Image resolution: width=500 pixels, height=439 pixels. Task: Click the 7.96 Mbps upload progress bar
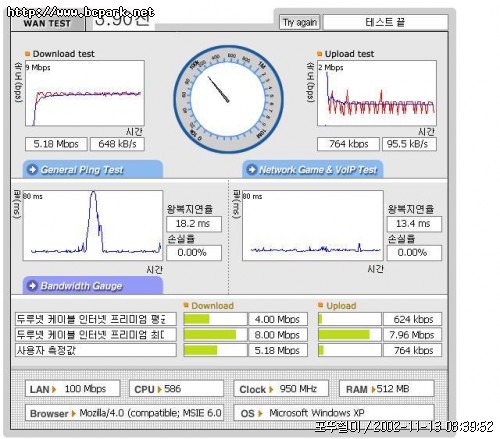(x=350, y=334)
